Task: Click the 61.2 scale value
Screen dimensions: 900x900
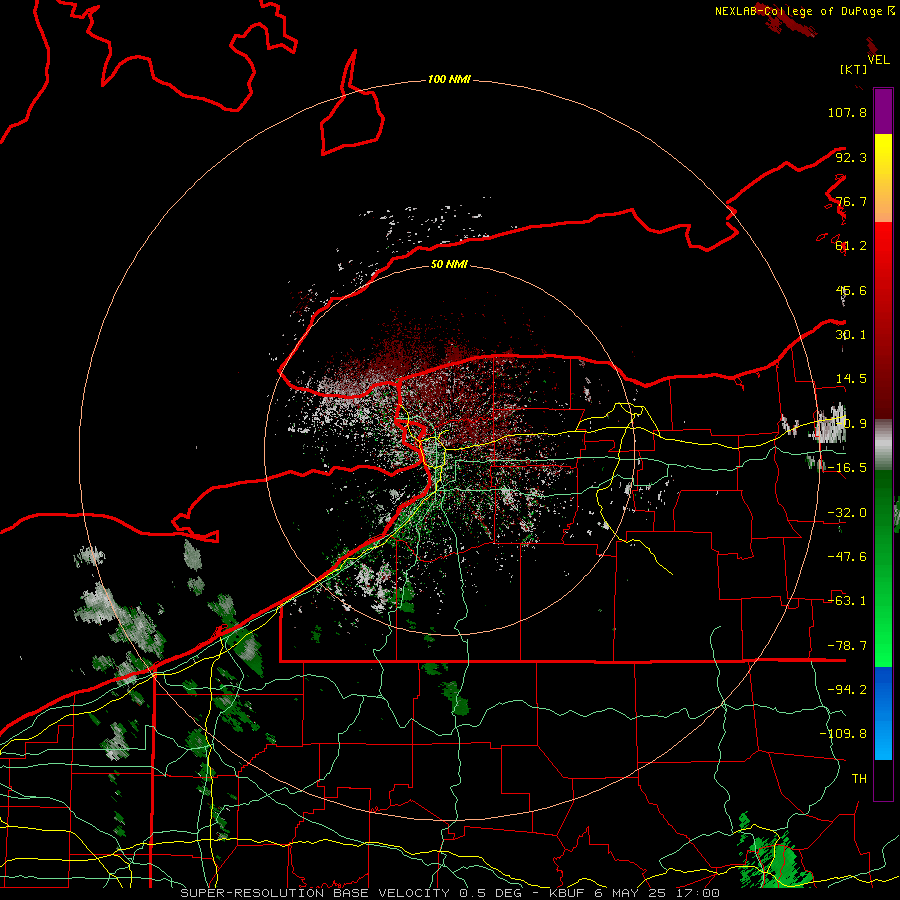Action: (x=851, y=246)
